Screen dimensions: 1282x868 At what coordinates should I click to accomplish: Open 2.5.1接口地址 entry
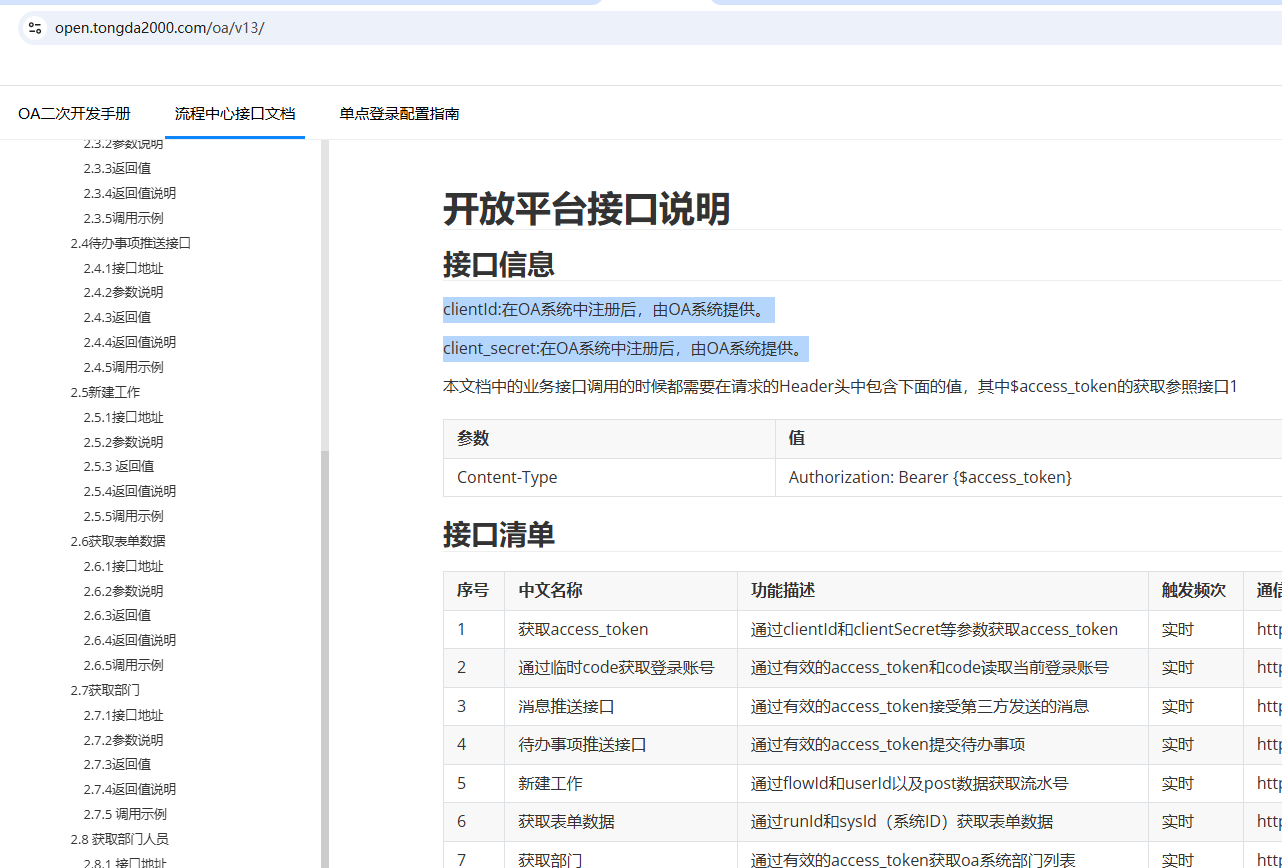point(123,417)
